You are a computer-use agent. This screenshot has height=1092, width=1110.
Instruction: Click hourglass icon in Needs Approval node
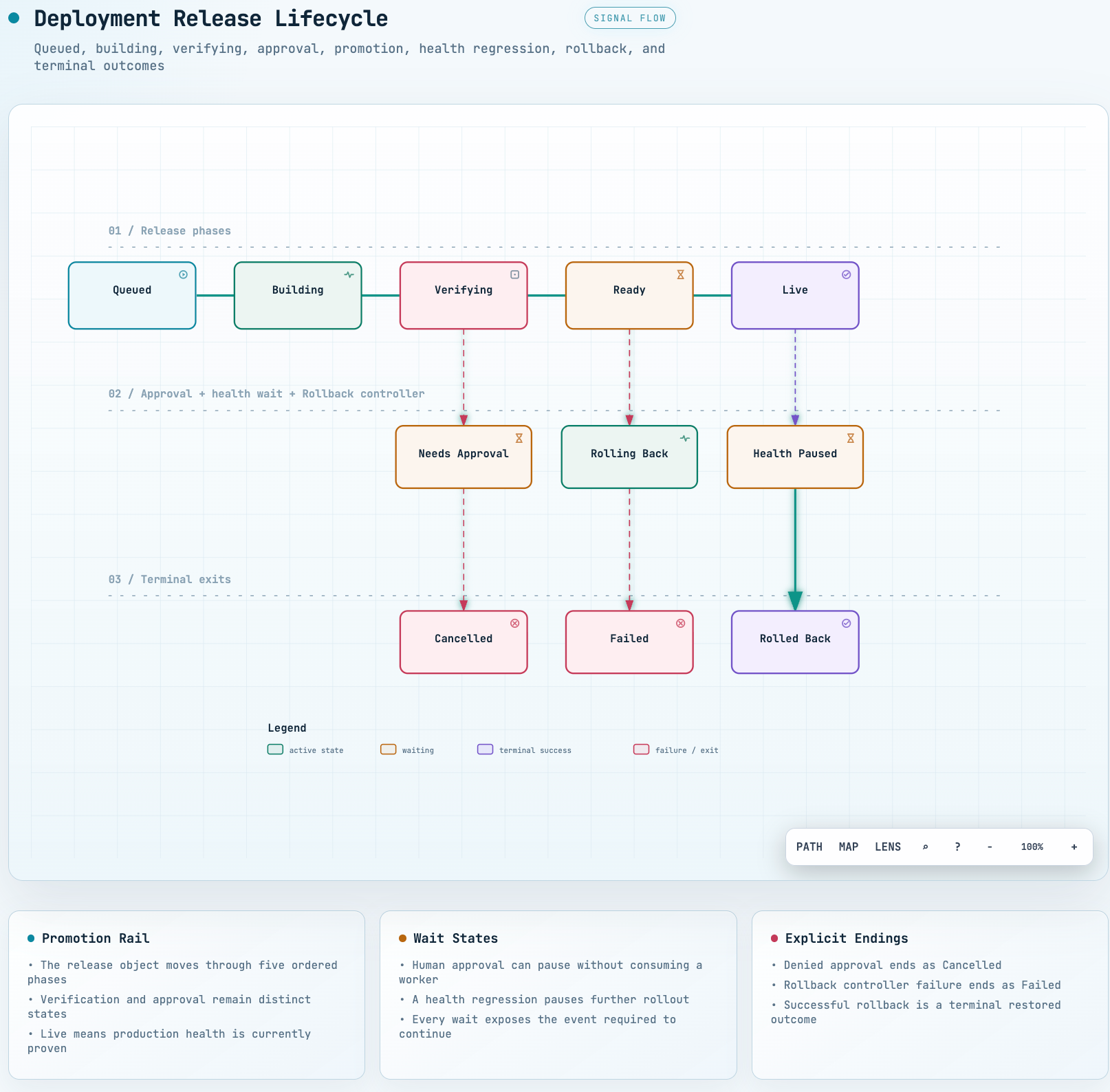[x=519, y=438]
